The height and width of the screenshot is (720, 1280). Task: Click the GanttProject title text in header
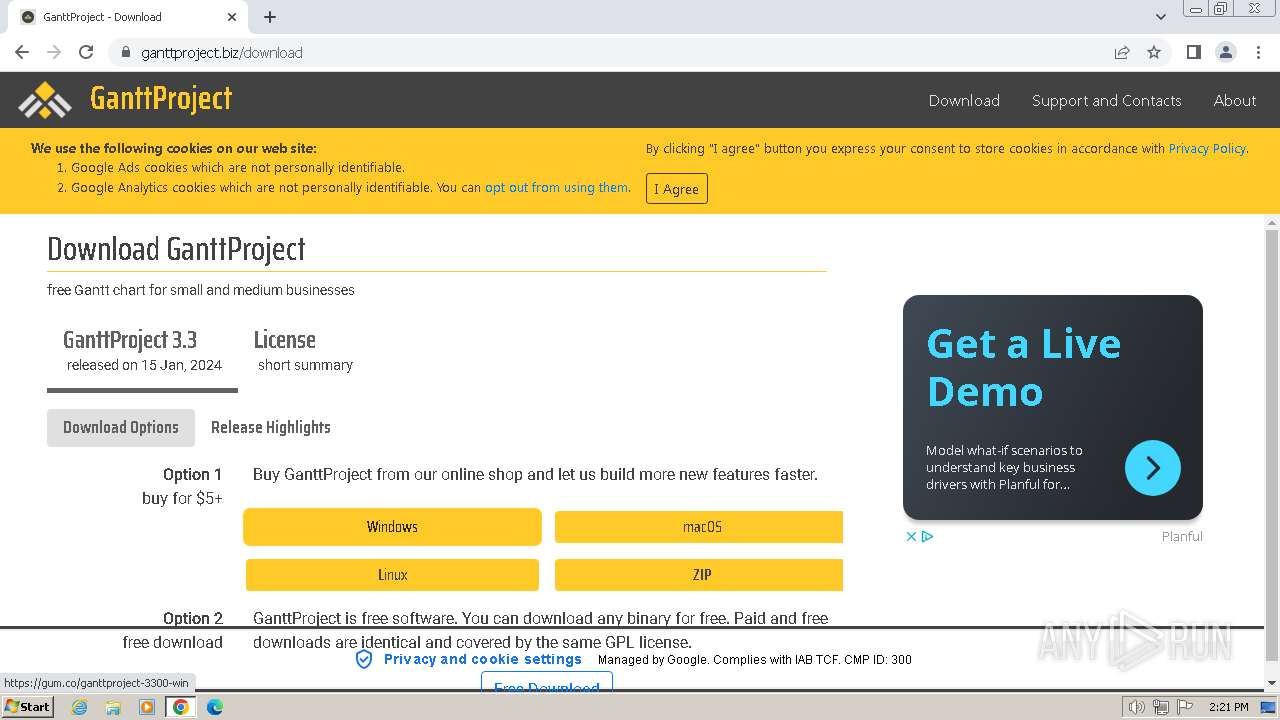[161, 99]
